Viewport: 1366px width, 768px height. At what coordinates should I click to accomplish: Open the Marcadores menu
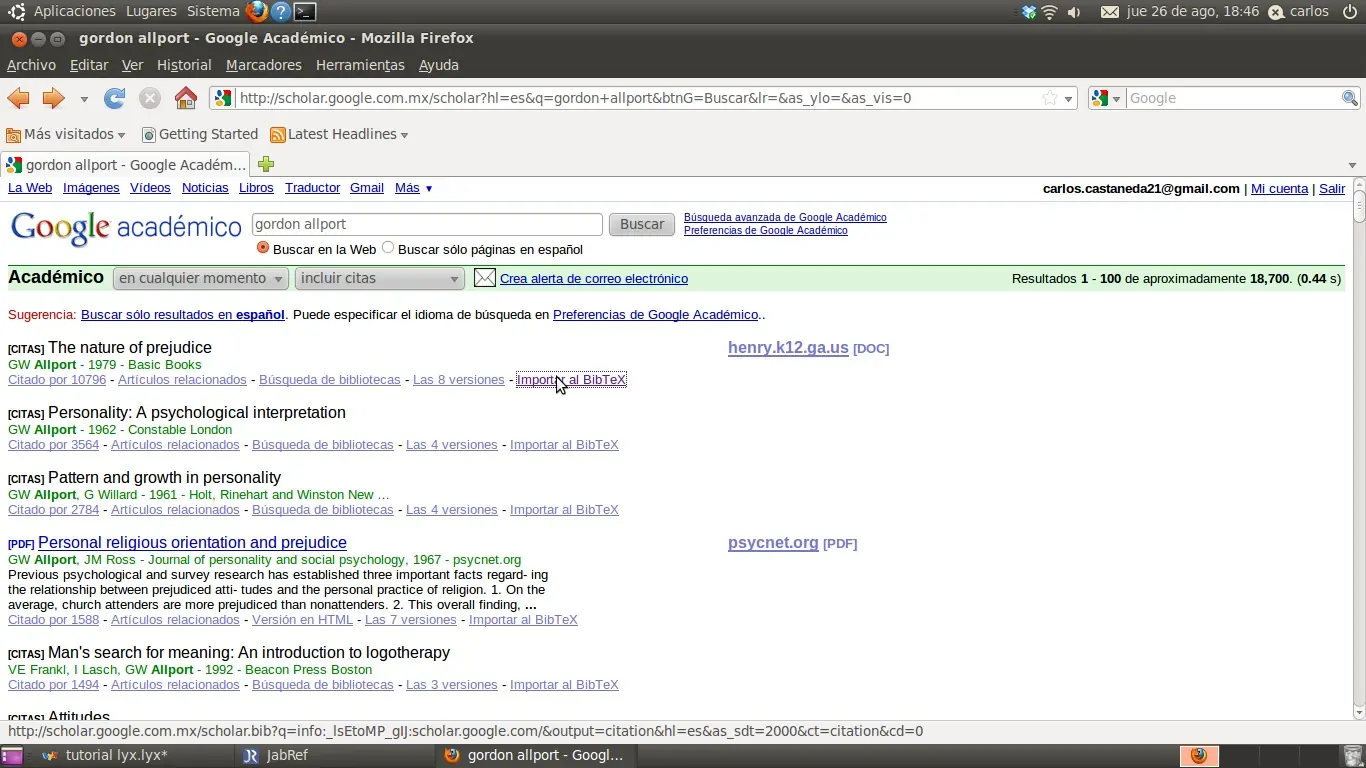click(x=264, y=65)
